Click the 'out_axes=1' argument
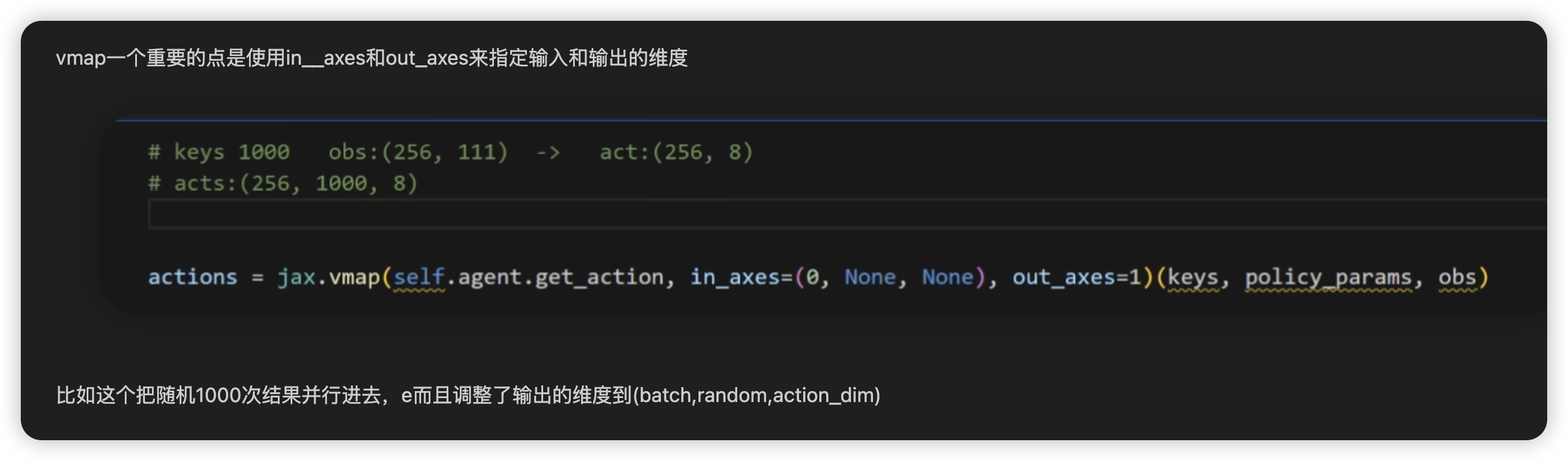The image size is (1568, 461). (x=1076, y=278)
